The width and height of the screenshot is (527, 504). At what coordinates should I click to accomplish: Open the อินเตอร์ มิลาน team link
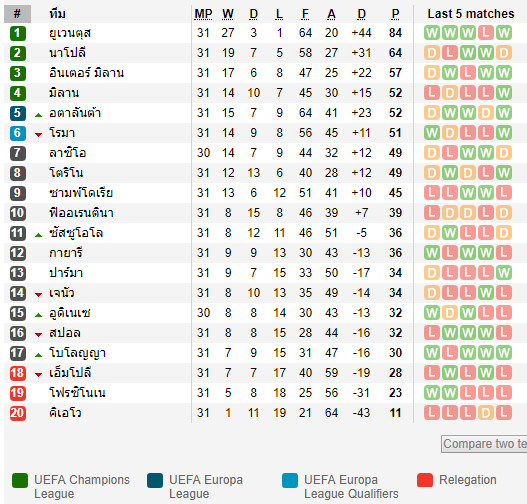point(86,73)
